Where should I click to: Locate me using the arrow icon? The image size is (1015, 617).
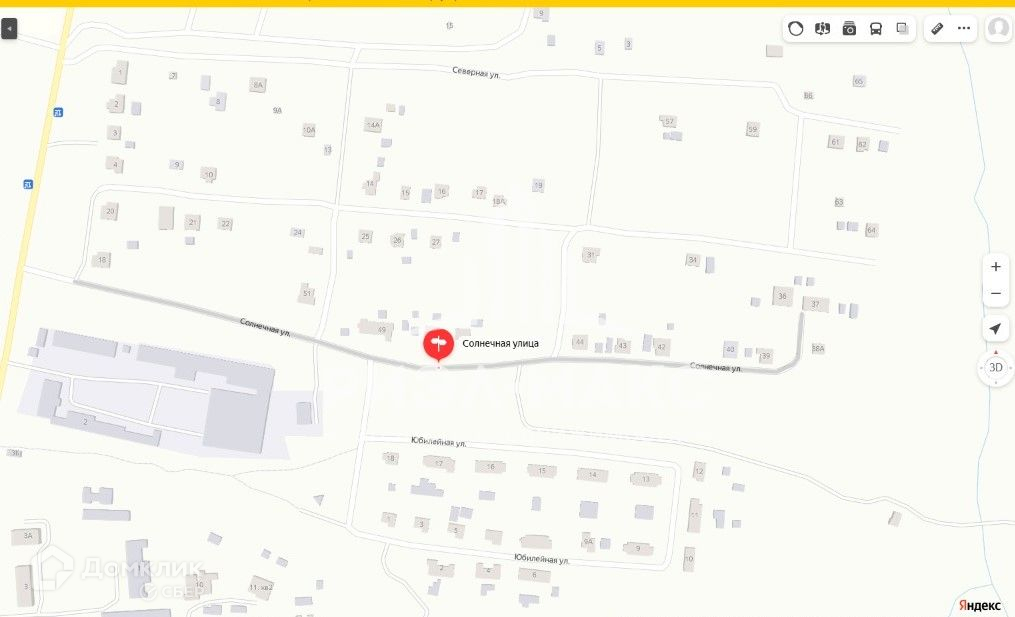996,329
